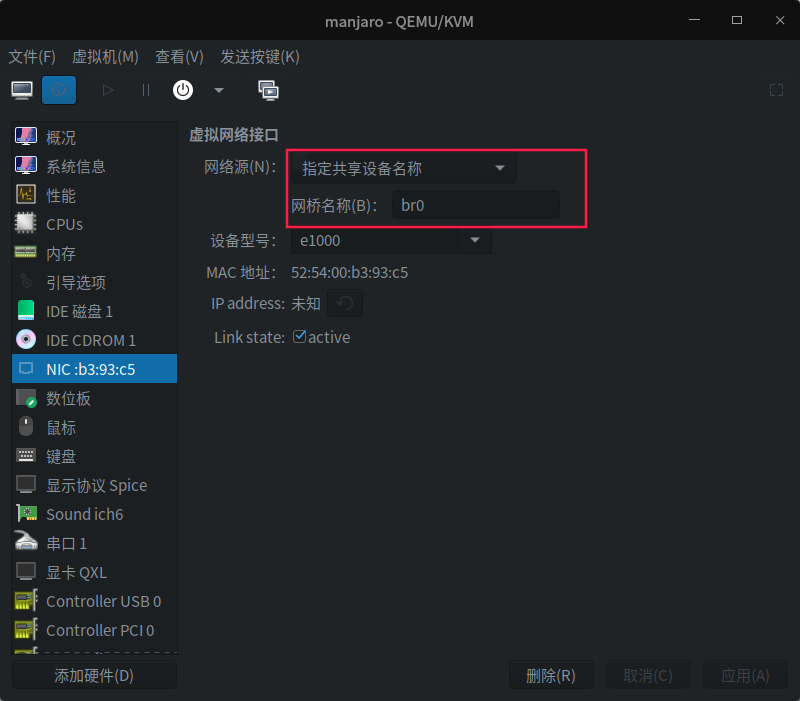Select 显卡 QXL entry
The height and width of the screenshot is (701, 800).
pyautogui.click(x=94, y=572)
